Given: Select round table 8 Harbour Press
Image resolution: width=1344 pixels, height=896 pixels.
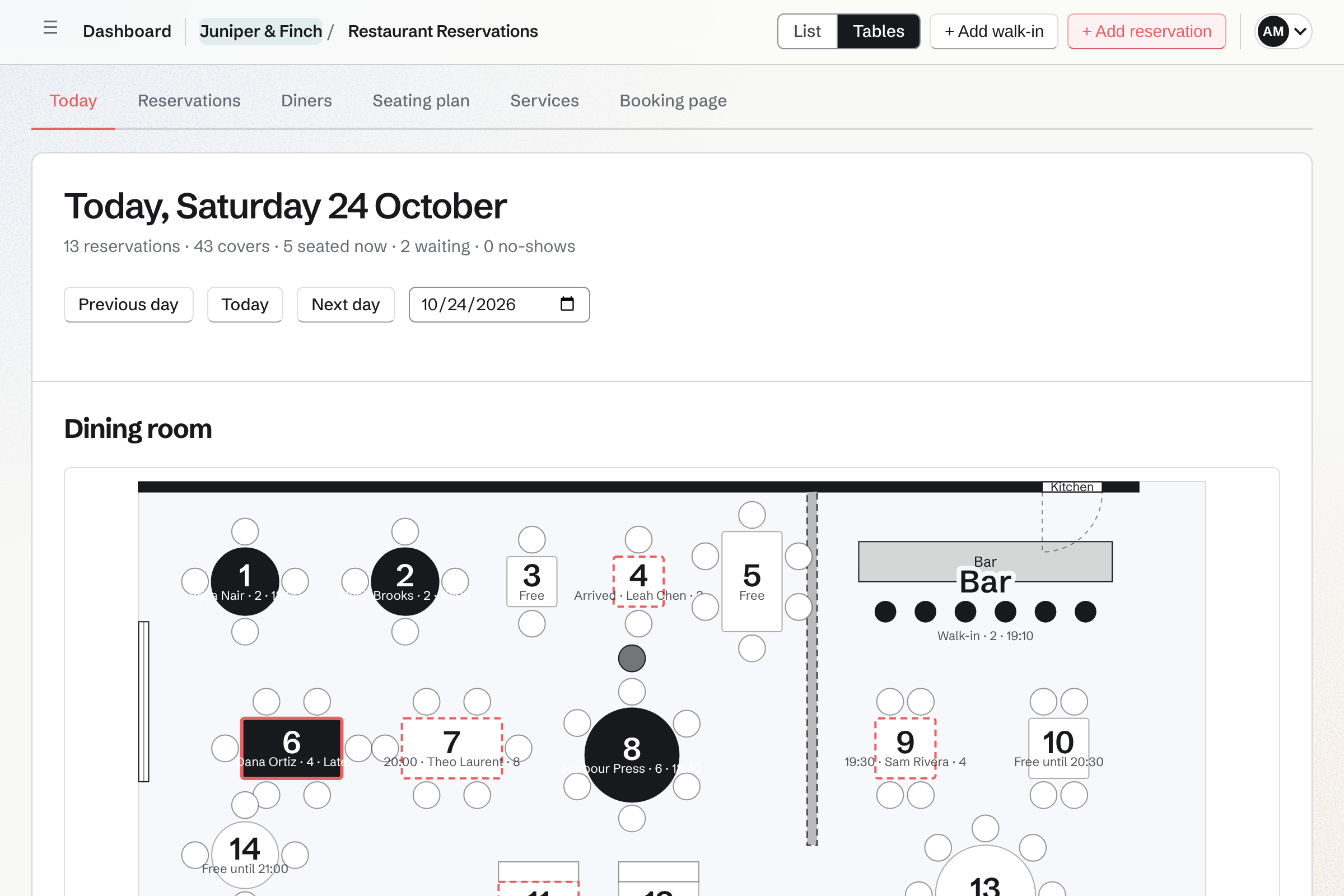Looking at the screenshot, I should tap(632, 755).
